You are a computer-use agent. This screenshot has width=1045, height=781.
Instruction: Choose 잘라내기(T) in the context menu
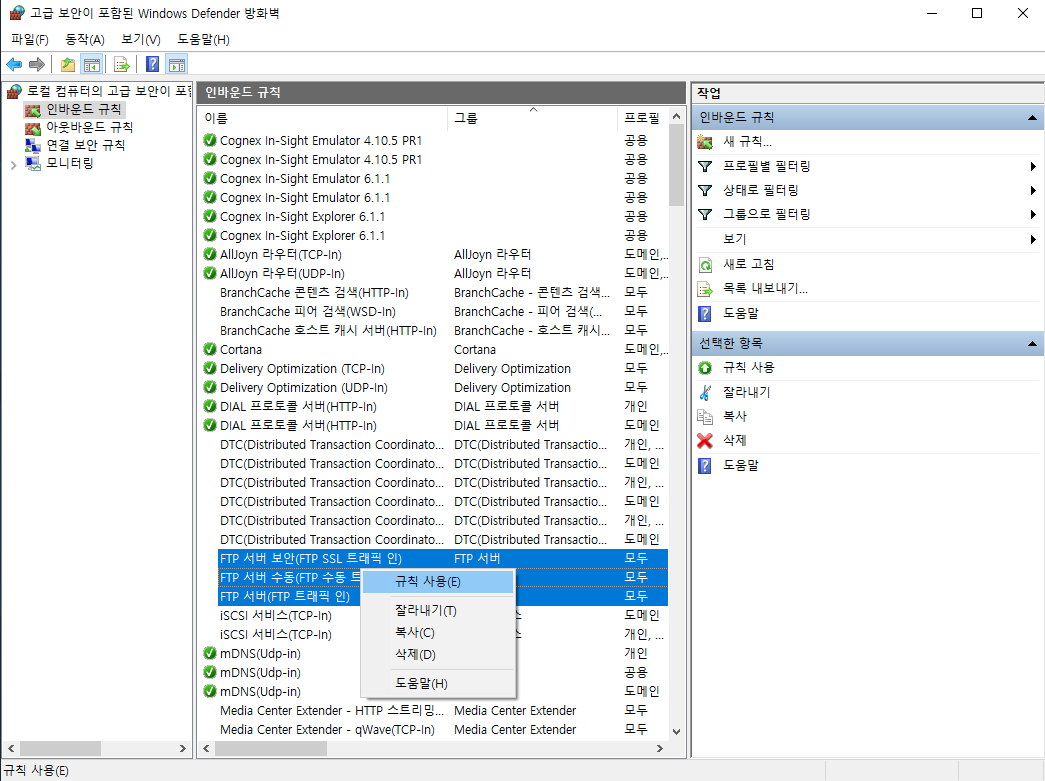[x=438, y=610]
